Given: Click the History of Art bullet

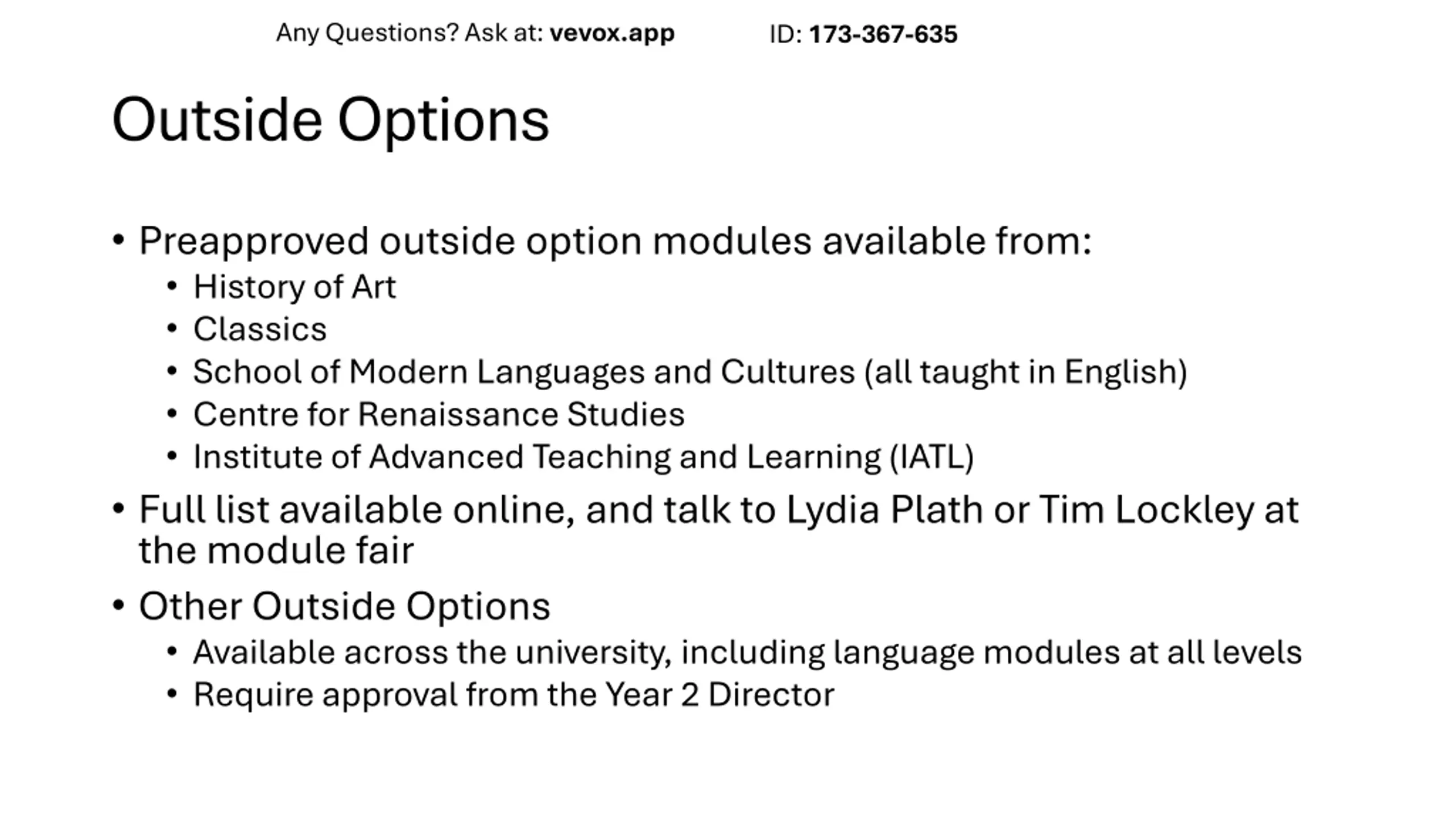Looking at the screenshot, I should (x=295, y=286).
